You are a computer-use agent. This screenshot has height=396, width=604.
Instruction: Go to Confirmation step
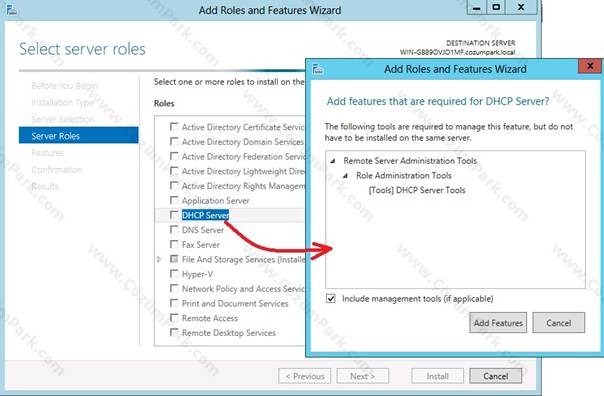57,169
